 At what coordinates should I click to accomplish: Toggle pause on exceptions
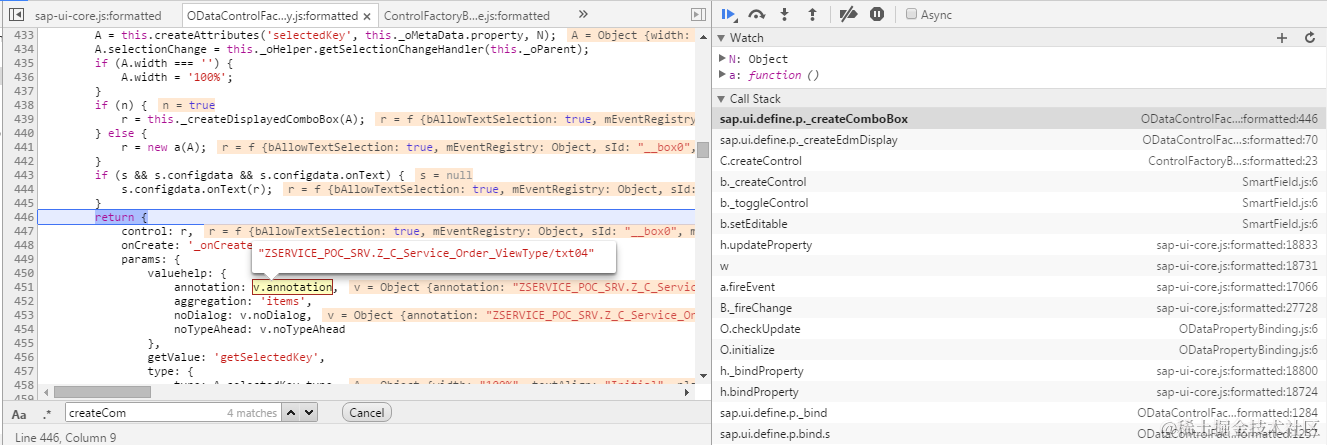pyautogui.click(x=876, y=15)
